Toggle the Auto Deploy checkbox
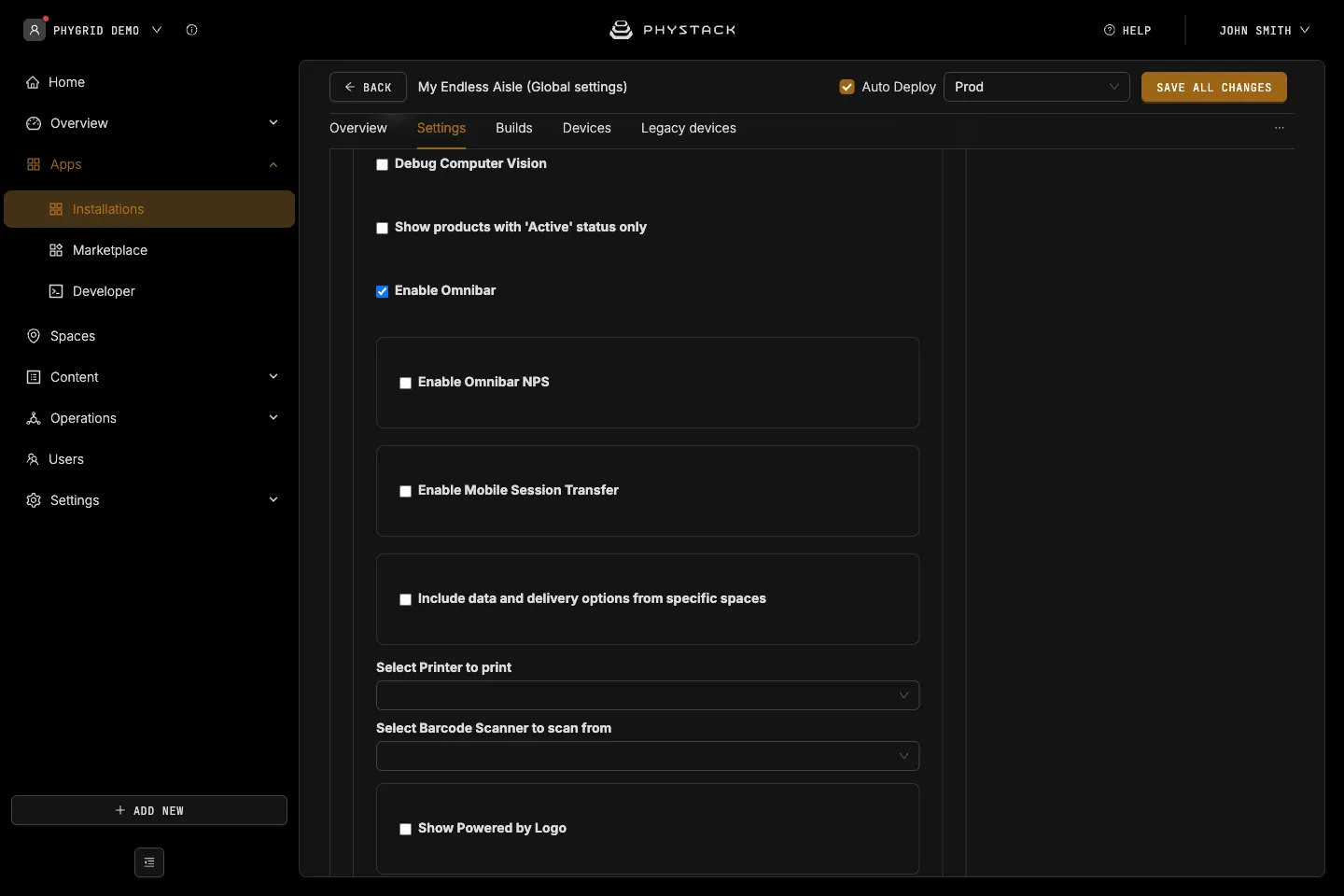Image resolution: width=1344 pixels, height=896 pixels. (847, 87)
